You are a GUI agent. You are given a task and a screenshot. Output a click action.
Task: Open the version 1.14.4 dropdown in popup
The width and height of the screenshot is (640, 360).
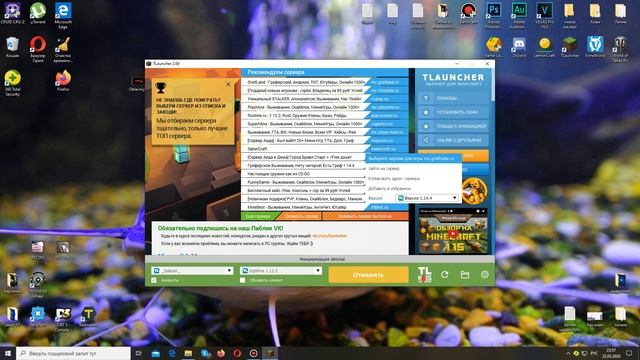click(x=427, y=198)
